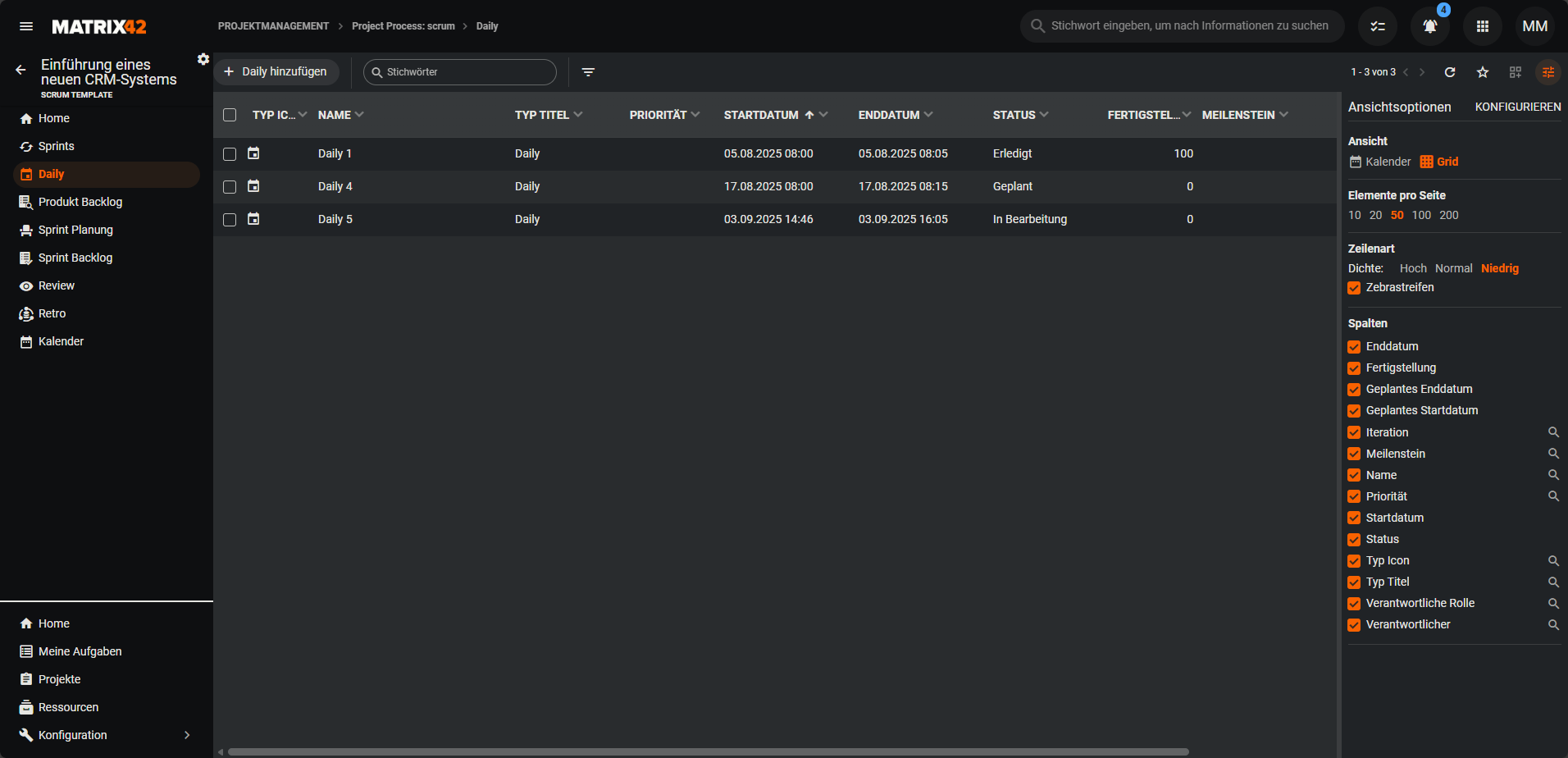
Task: Click the Daily hinzufügen button
Action: pyautogui.click(x=276, y=72)
